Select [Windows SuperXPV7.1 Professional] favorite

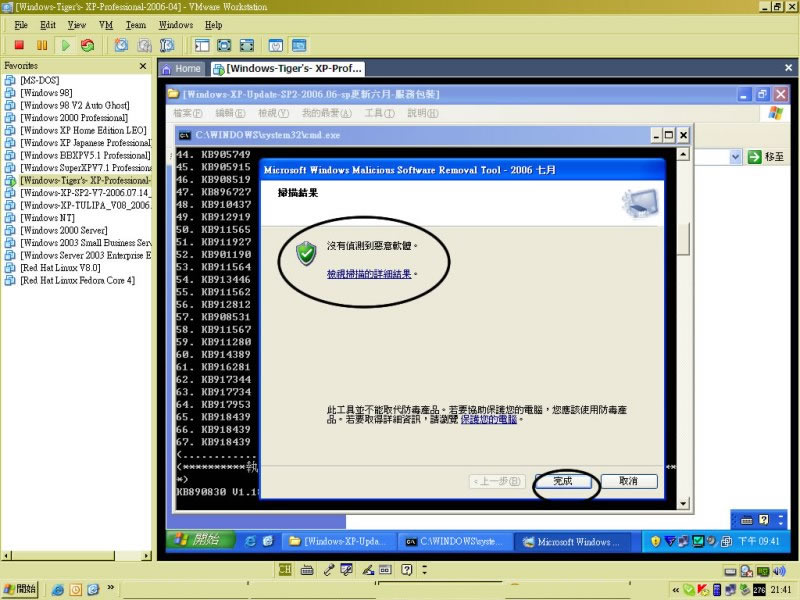click(85, 168)
